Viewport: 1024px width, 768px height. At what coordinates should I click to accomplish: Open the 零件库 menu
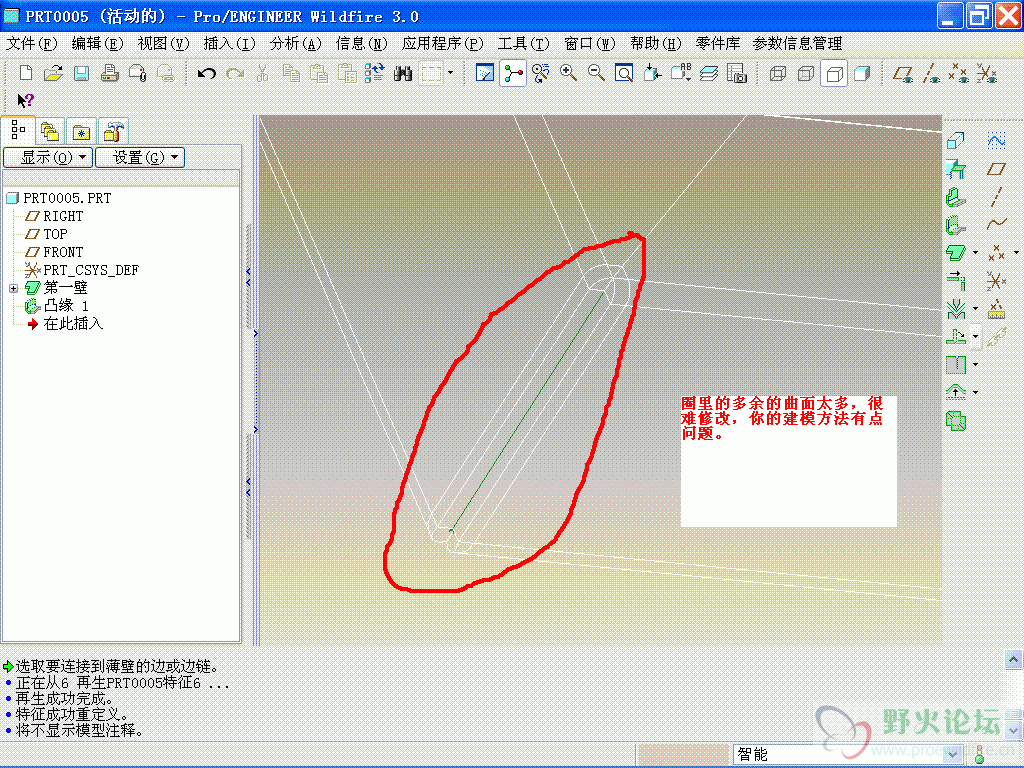(718, 44)
